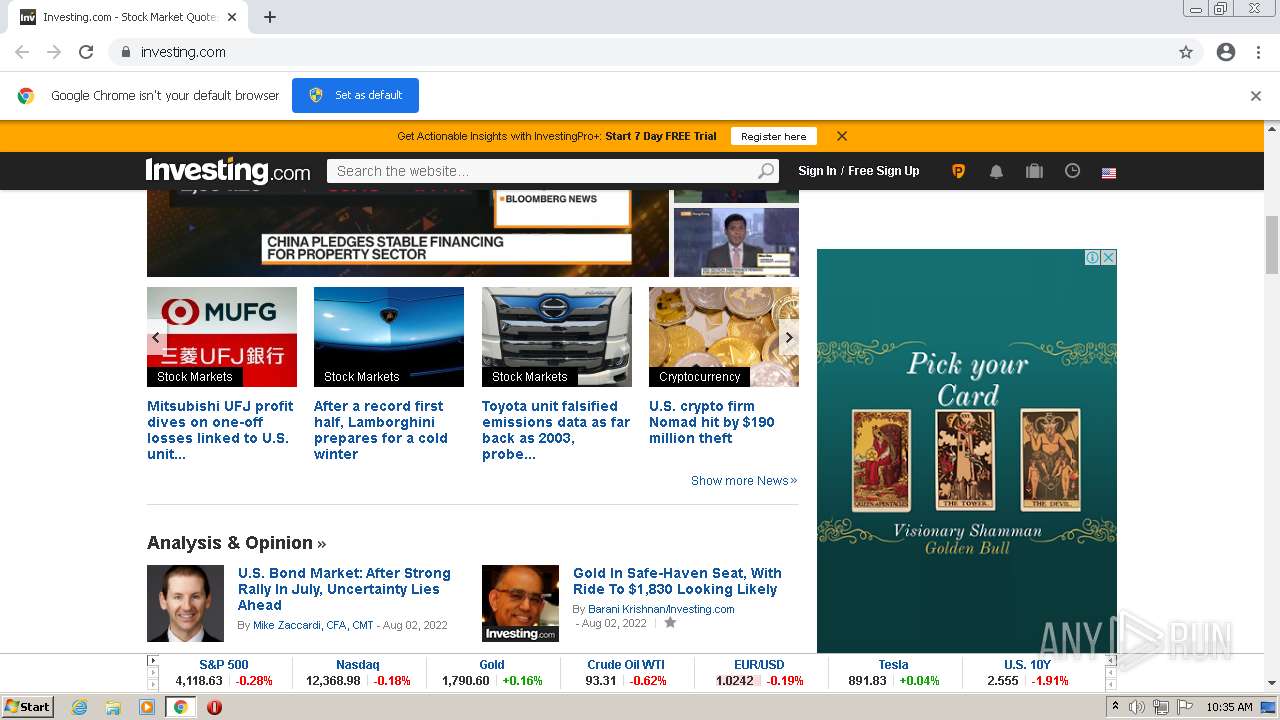
Task: Click the browser back arrow
Action: 22,52
